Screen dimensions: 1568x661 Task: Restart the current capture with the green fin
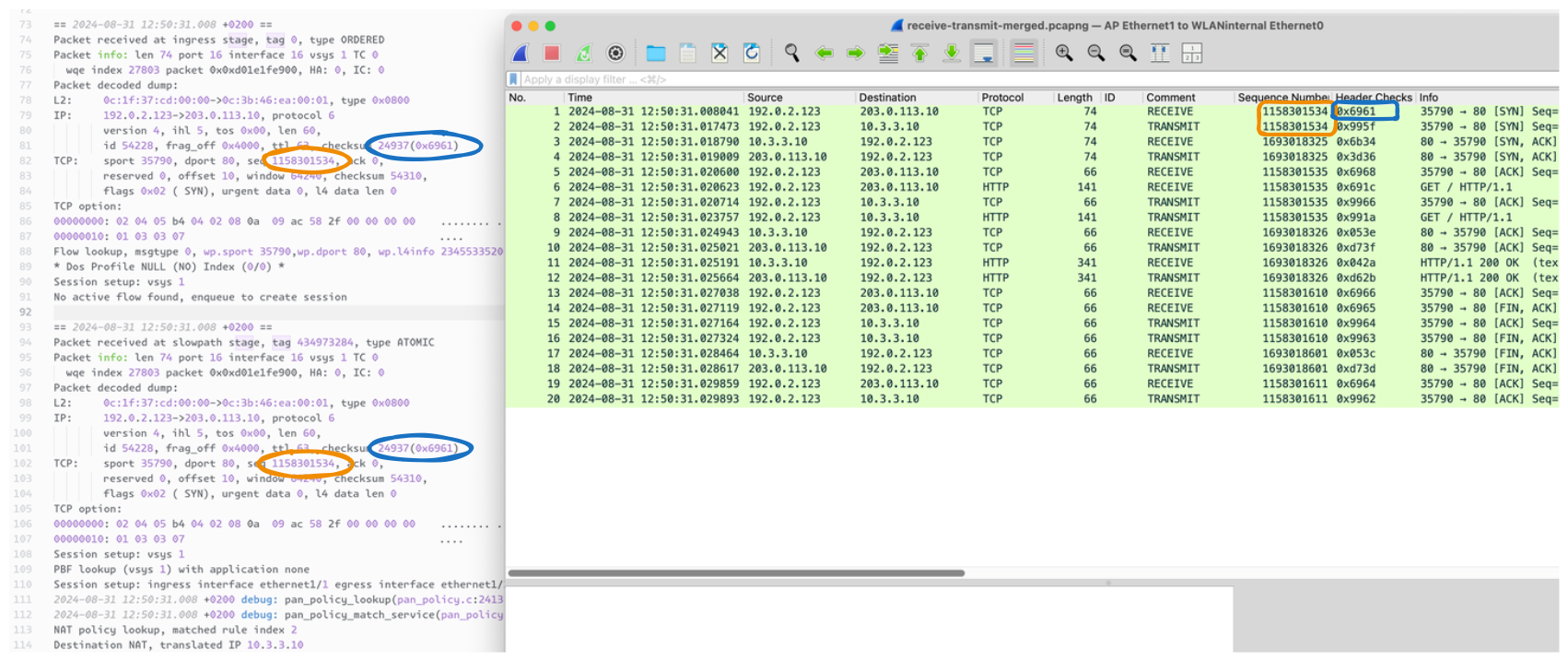(x=583, y=53)
